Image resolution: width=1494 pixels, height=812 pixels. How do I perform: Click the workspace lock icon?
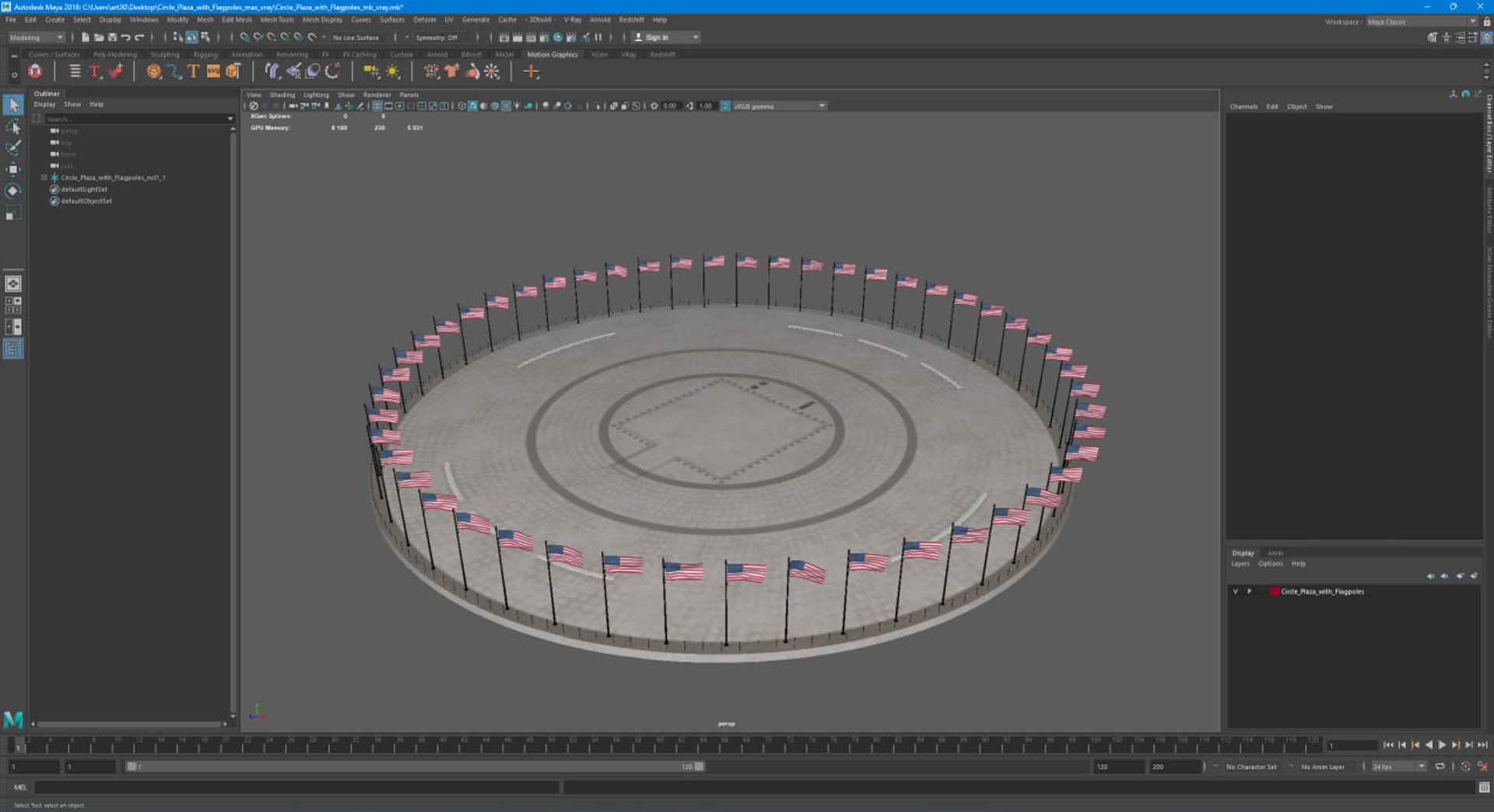1487,22
